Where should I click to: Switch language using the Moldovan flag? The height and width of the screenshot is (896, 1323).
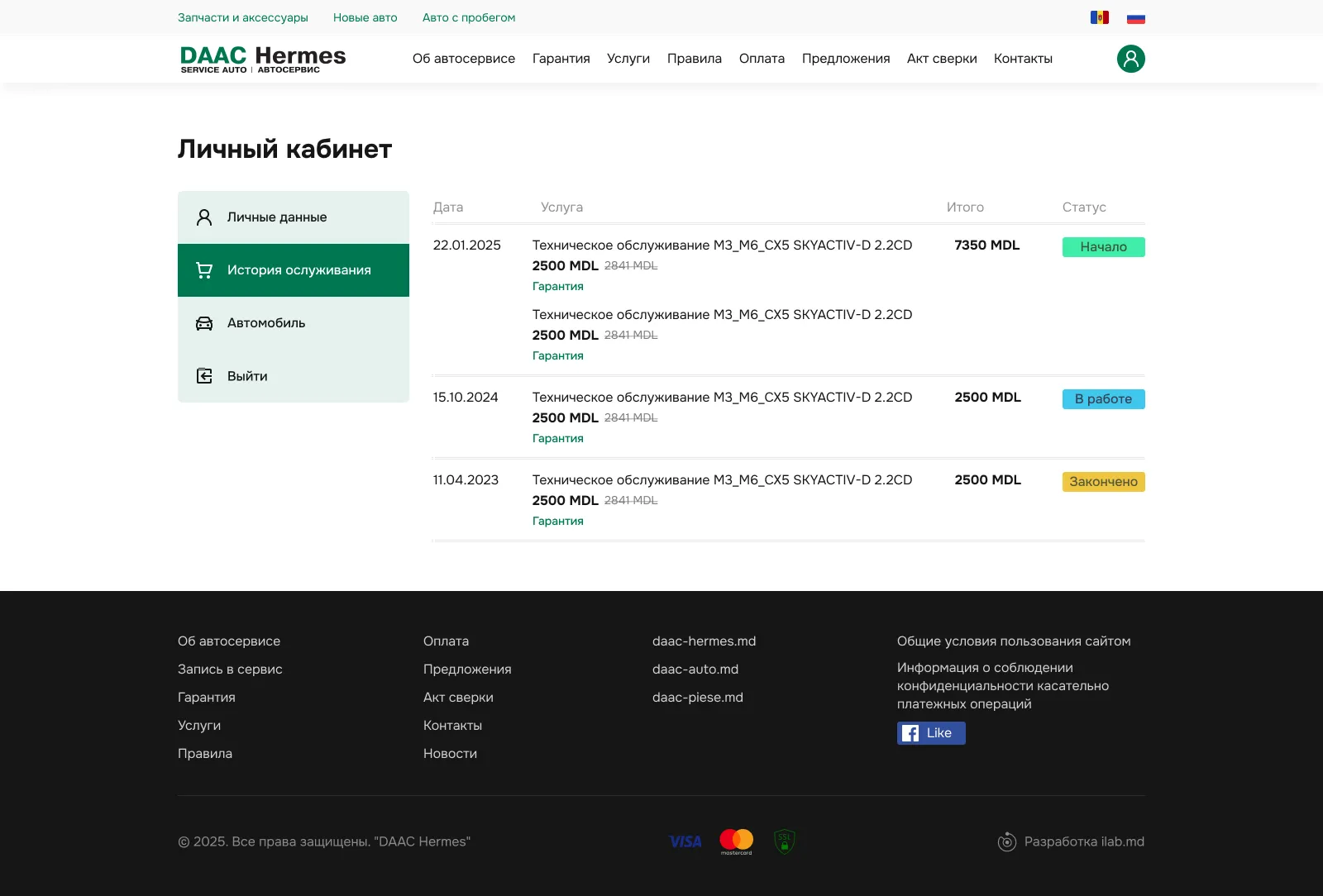coord(1099,17)
